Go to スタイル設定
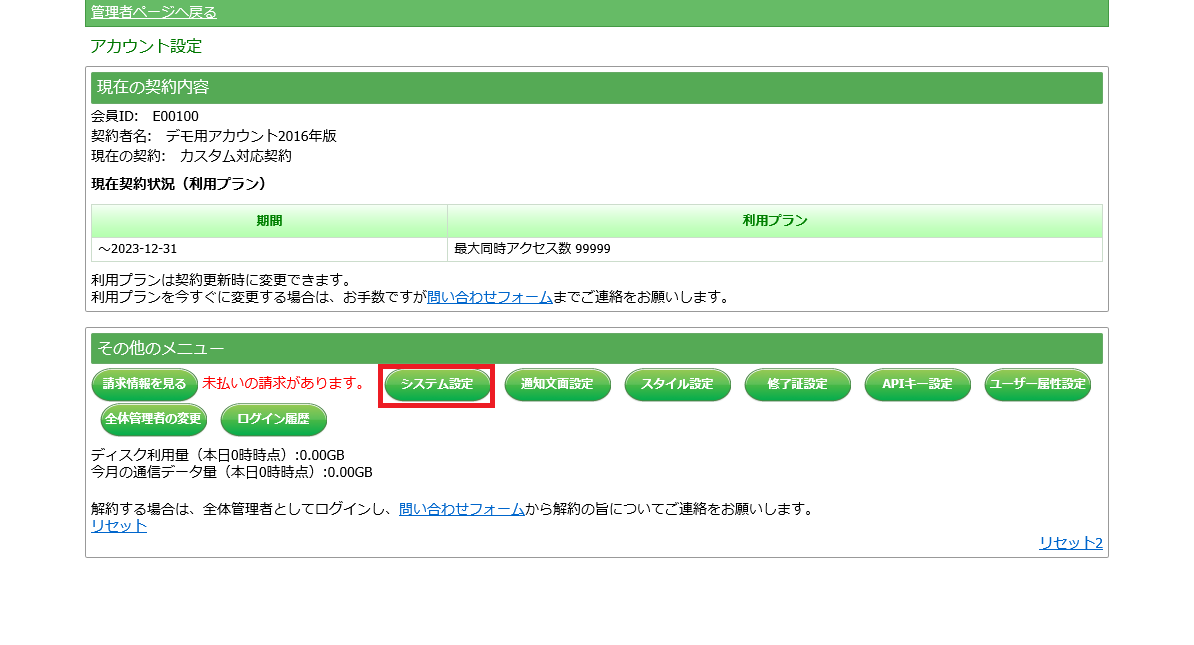Screen dimensions: 1194x645 tap(678, 385)
